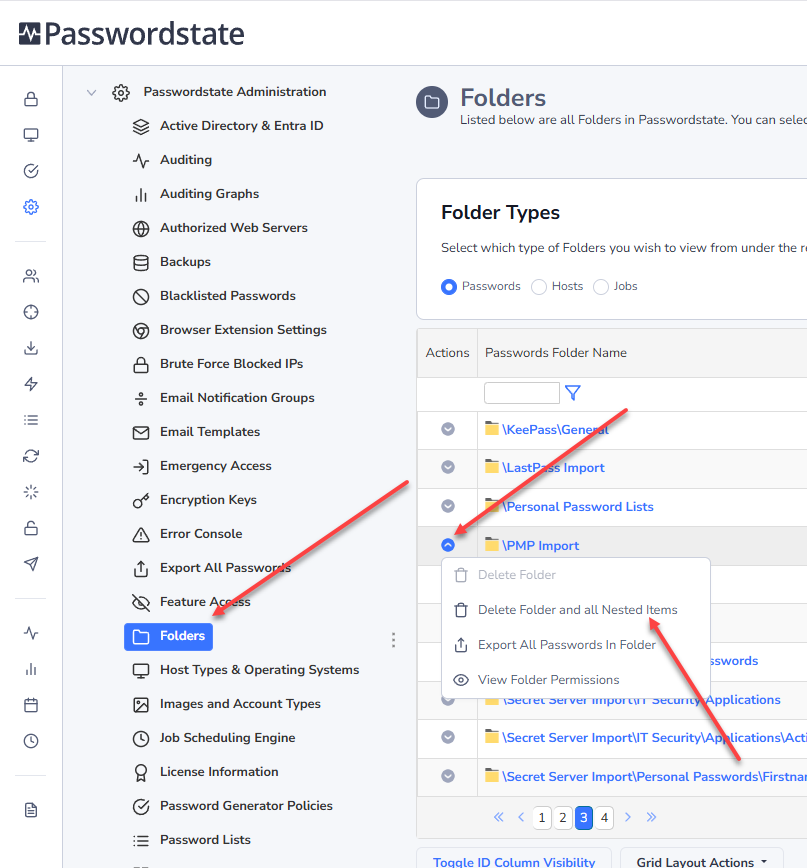The image size is (807, 868).
Task: Open the \PMP Import folder link
Action: coord(540,546)
